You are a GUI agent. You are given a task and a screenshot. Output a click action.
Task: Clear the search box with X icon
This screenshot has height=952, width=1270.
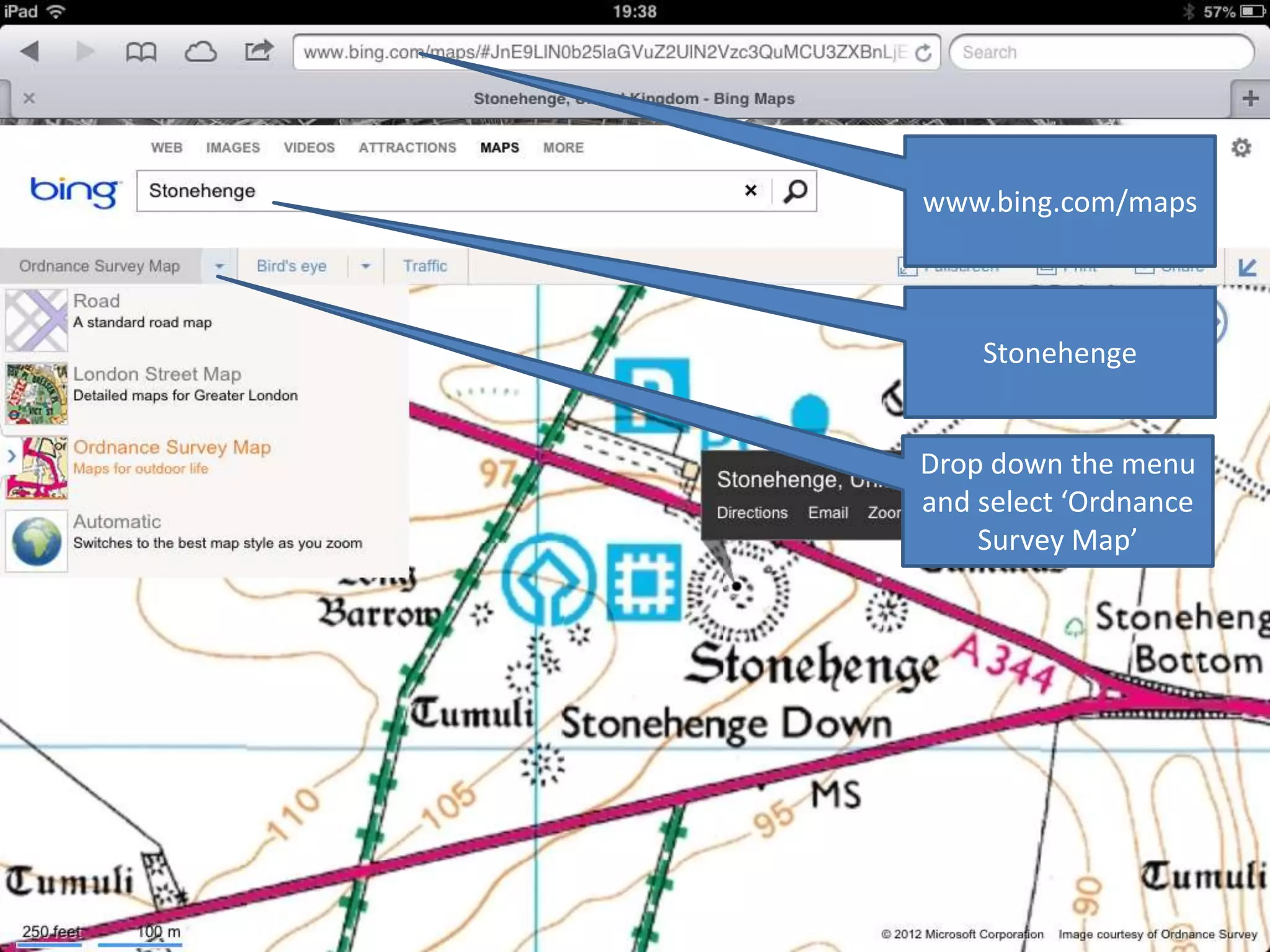pos(751,190)
